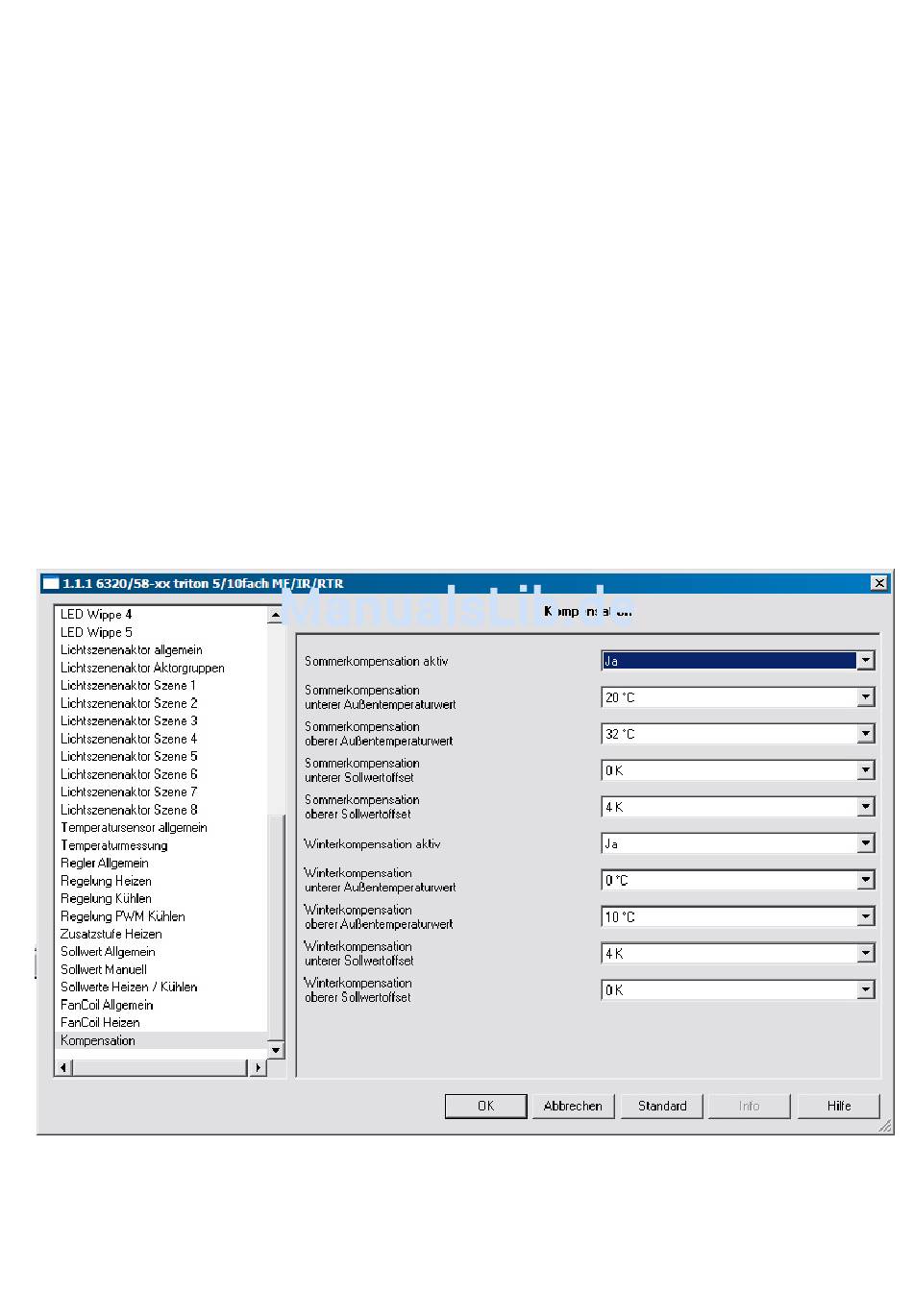Select LED Wippe 5 in the list
The height and width of the screenshot is (1316, 913).
(96, 632)
